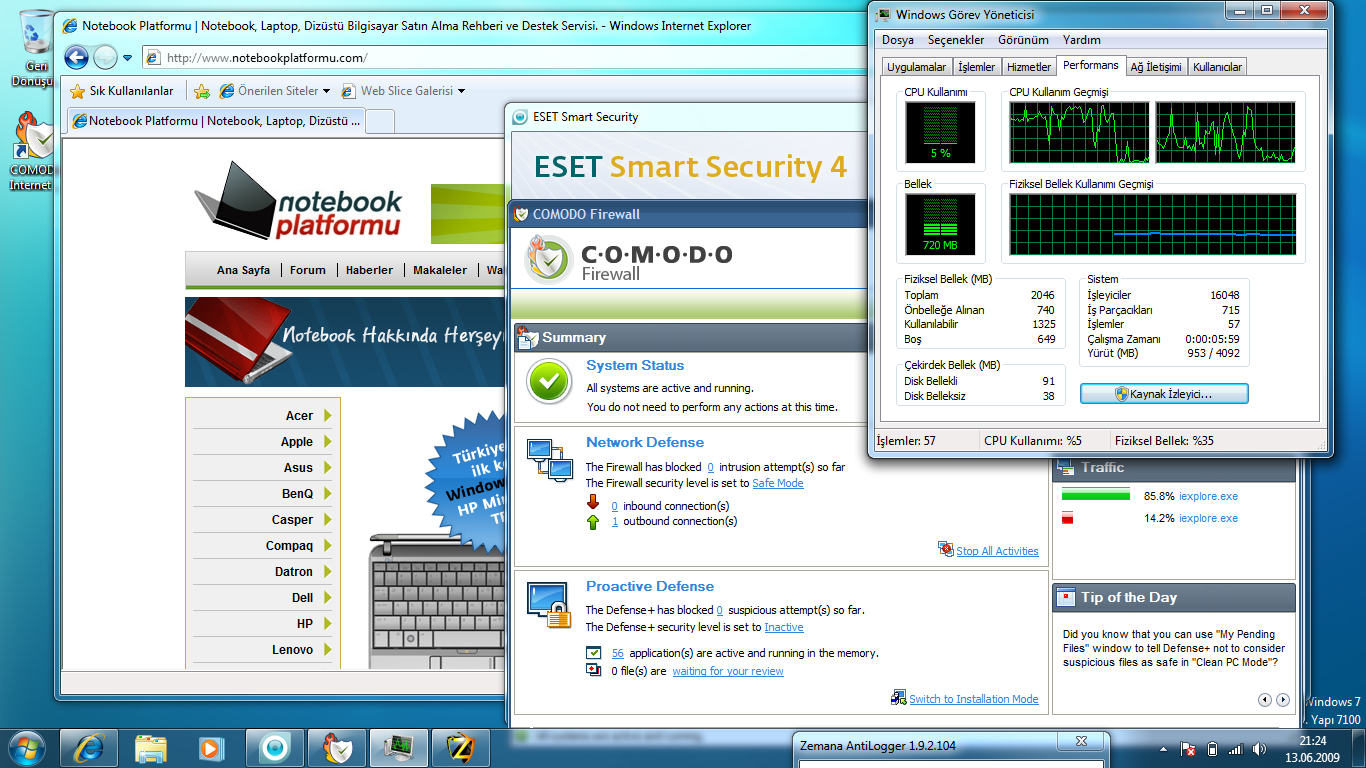This screenshot has height=768, width=1366.
Task: Open the 56 active applications link
Action: tap(618, 653)
